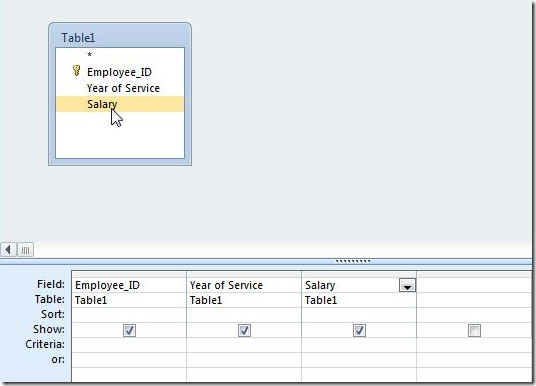The width and height of the screenshot is (536, 386).
Task: Click the Table cell under Year of Service
Action: [x=244, y=300]
